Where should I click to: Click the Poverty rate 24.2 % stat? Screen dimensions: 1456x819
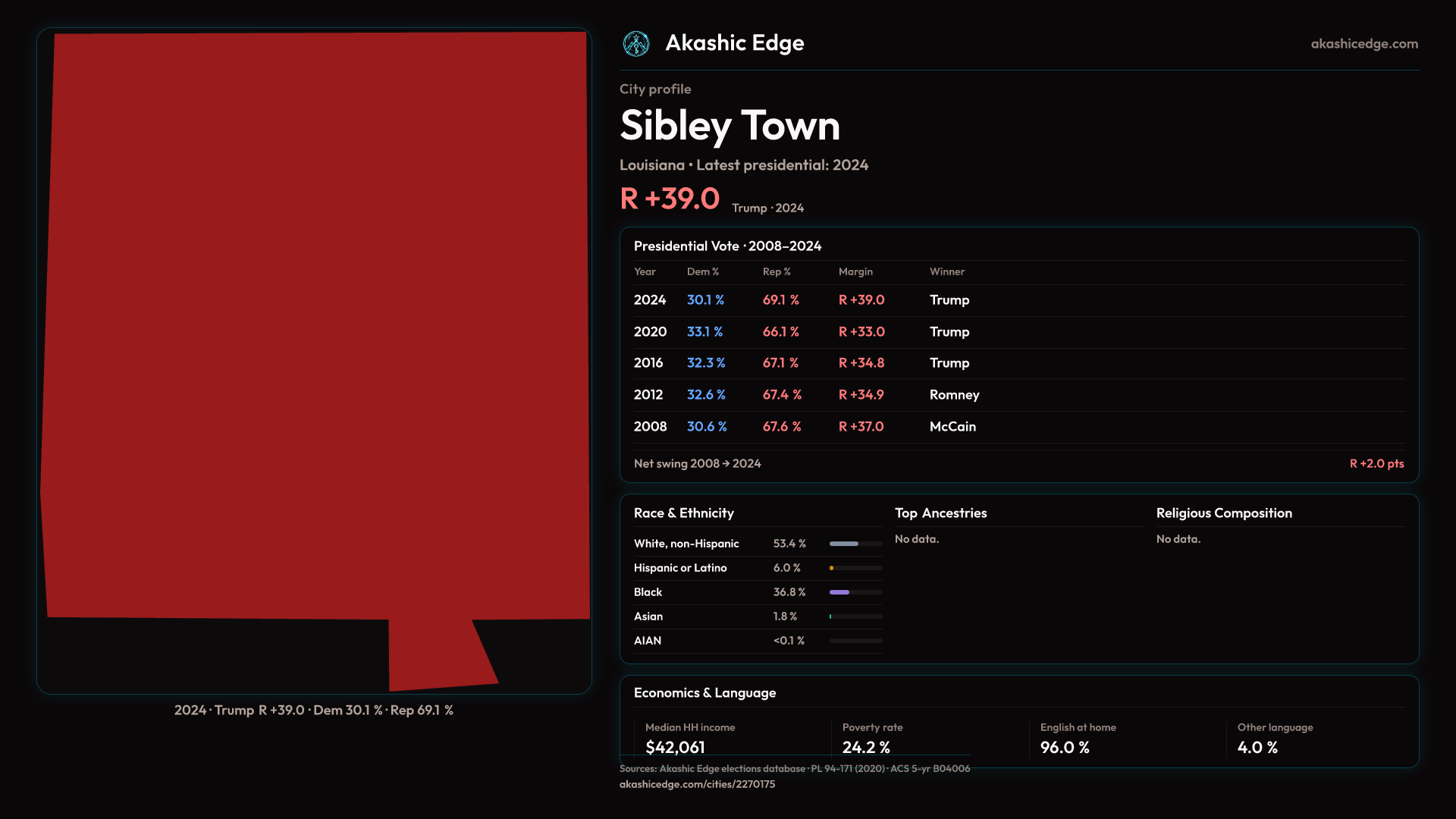[866, 747]
